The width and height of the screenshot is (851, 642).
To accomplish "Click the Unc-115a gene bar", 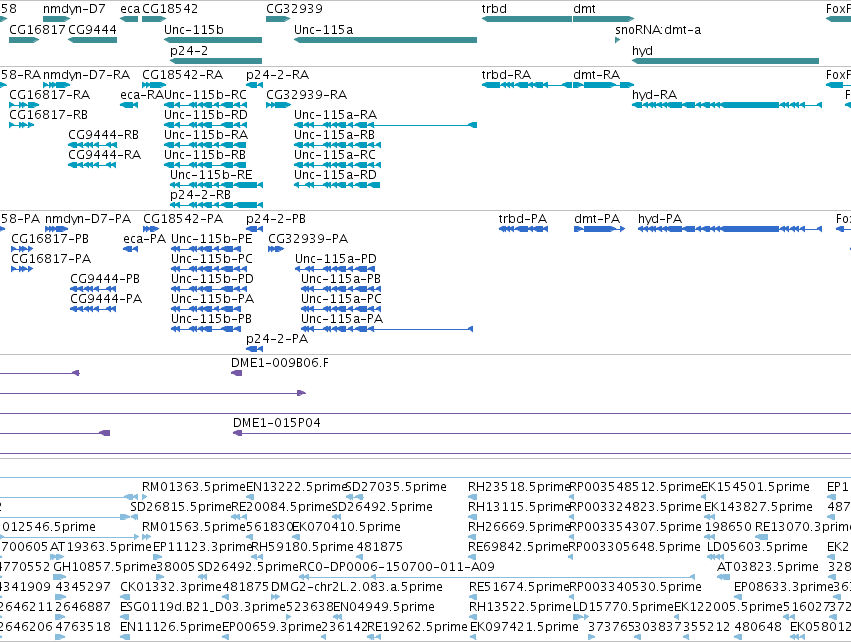I will point(385,40).
